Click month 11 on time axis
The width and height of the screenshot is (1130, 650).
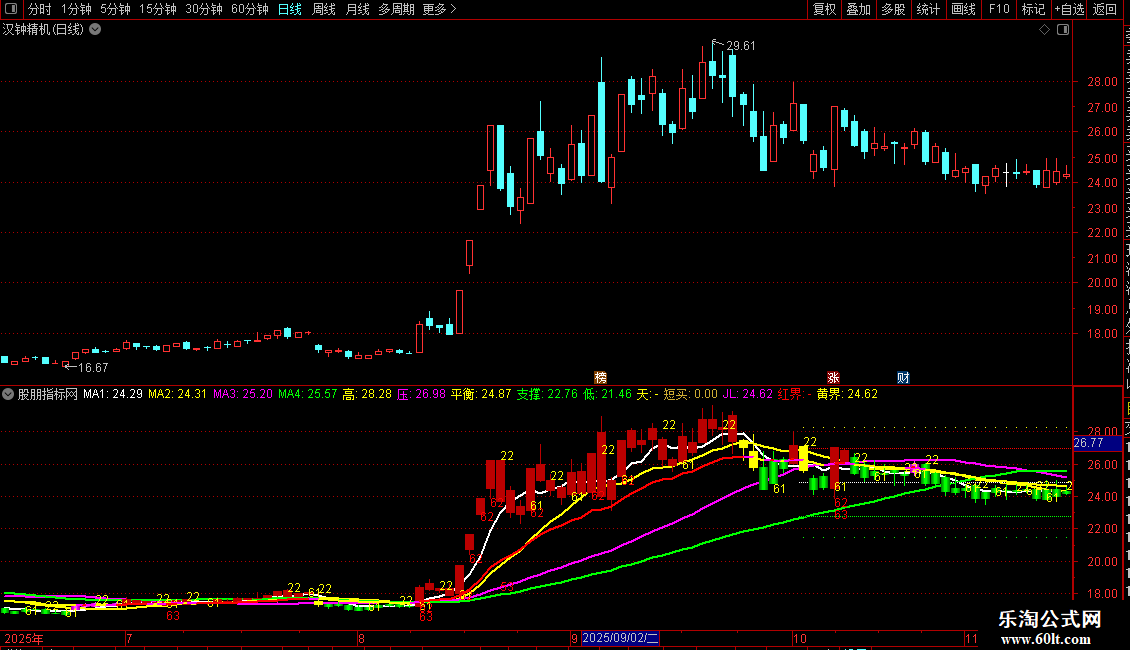pos(971,638)
